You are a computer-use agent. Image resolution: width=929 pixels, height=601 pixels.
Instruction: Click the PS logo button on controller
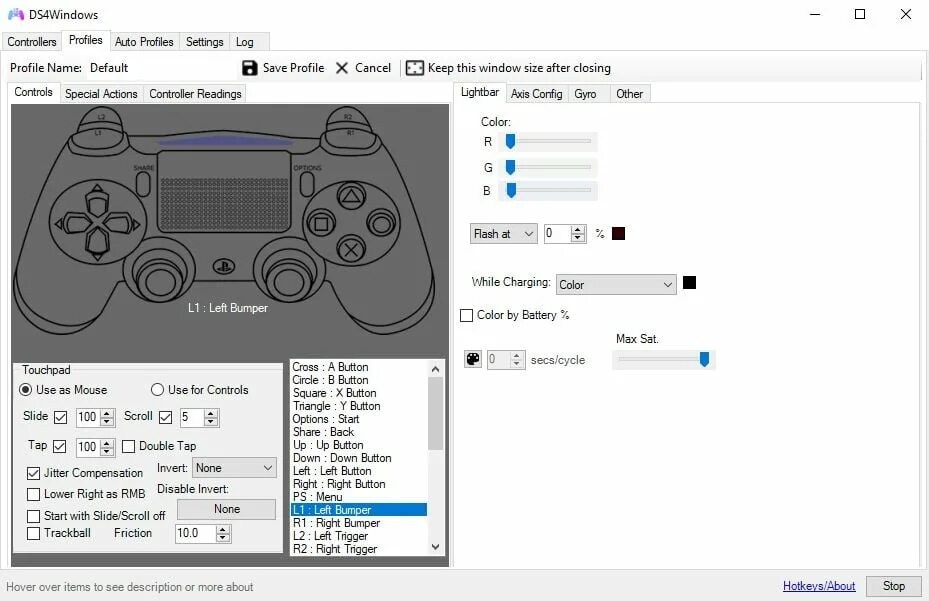(223, 267)
